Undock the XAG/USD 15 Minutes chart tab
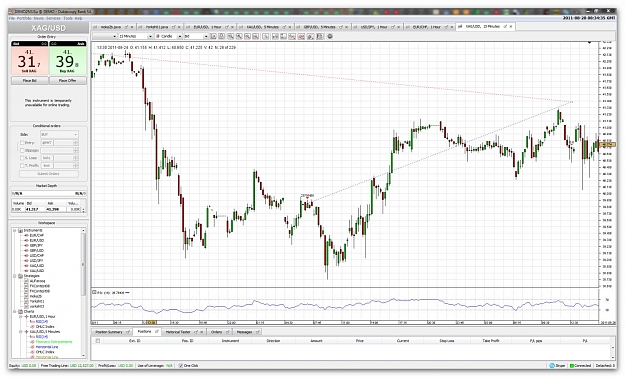The height and width of the screenshot is (377, 625). (505, 26)
